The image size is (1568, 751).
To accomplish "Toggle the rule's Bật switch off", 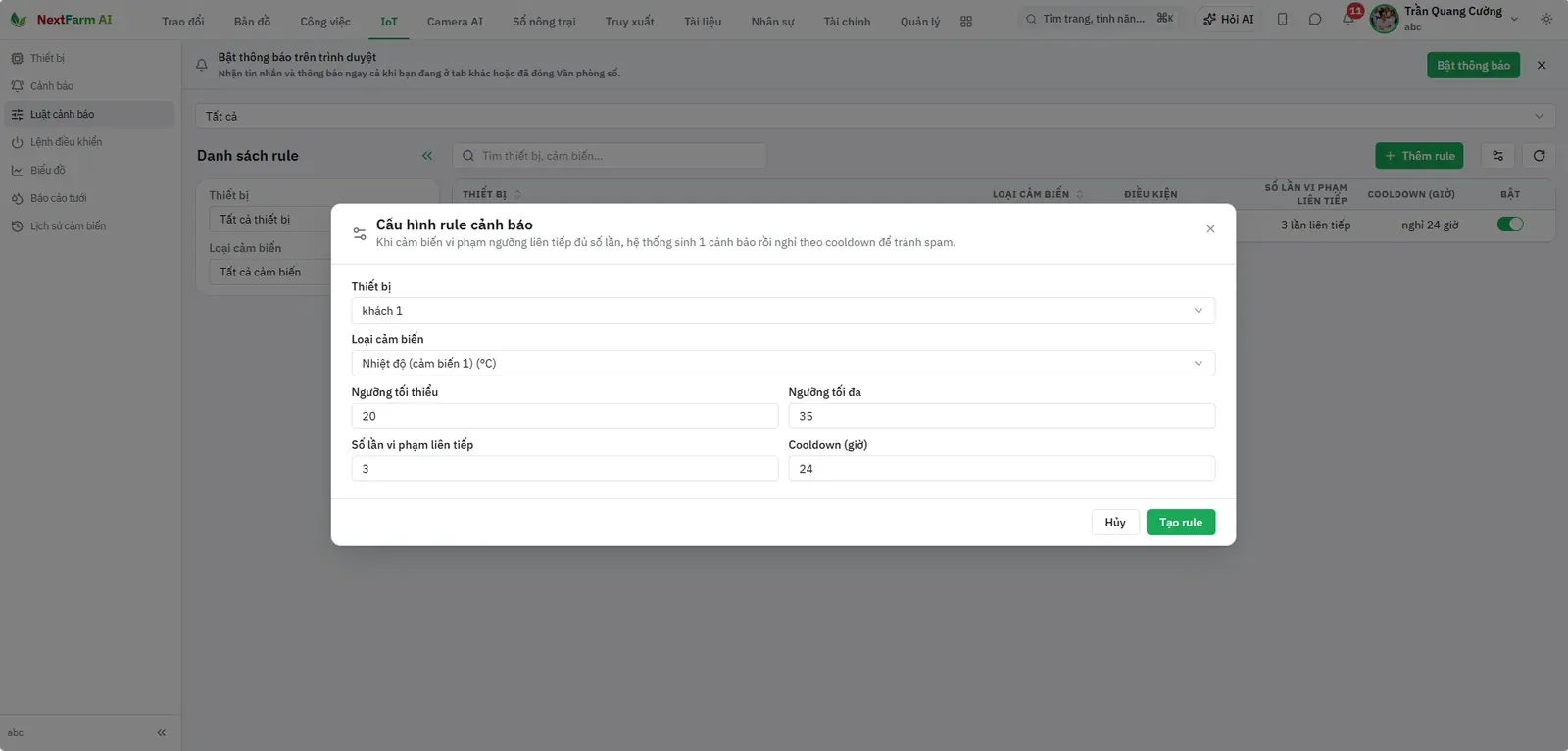I will [x=1510, y=225].
